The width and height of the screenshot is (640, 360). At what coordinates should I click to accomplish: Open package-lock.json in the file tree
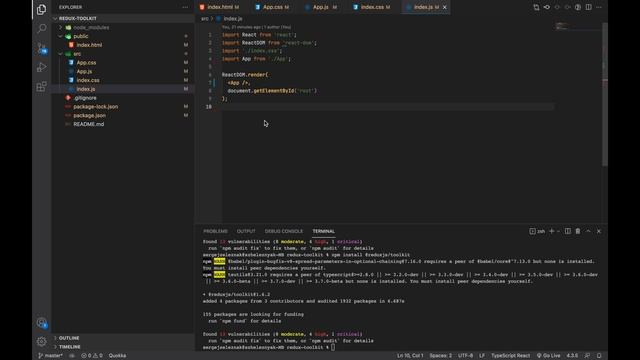click(96, 107)
